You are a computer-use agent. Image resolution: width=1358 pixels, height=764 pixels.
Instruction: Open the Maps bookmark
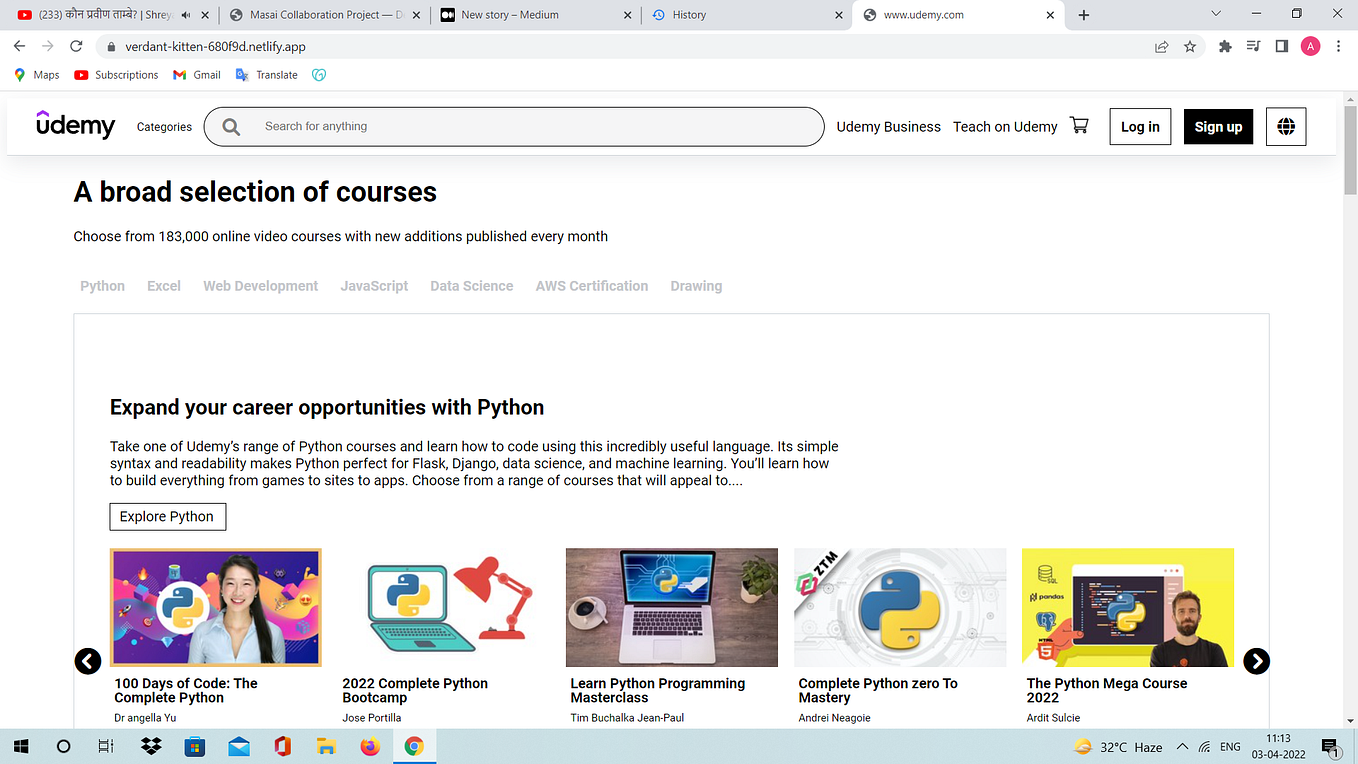coord(37,75)
